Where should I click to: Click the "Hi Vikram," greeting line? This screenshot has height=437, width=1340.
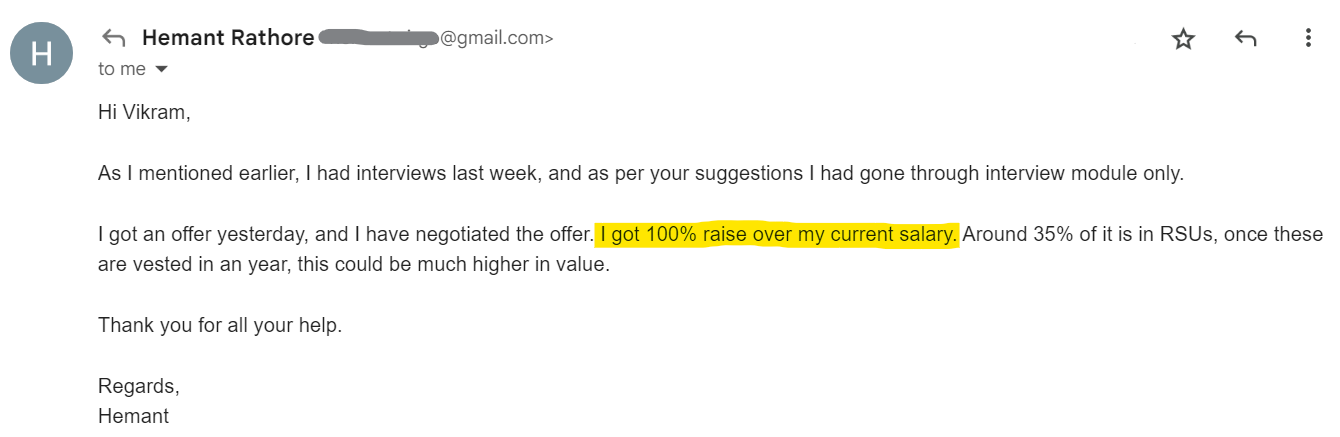click(143, 112)
